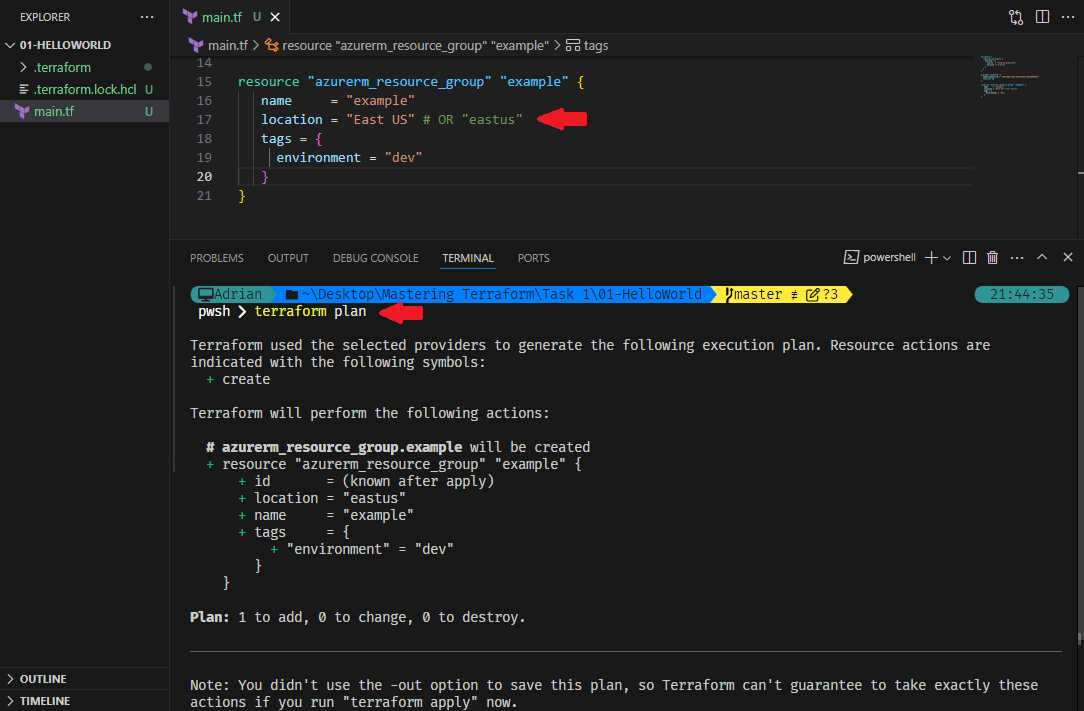Click the master branch prompt segment

tap(783, 295)
